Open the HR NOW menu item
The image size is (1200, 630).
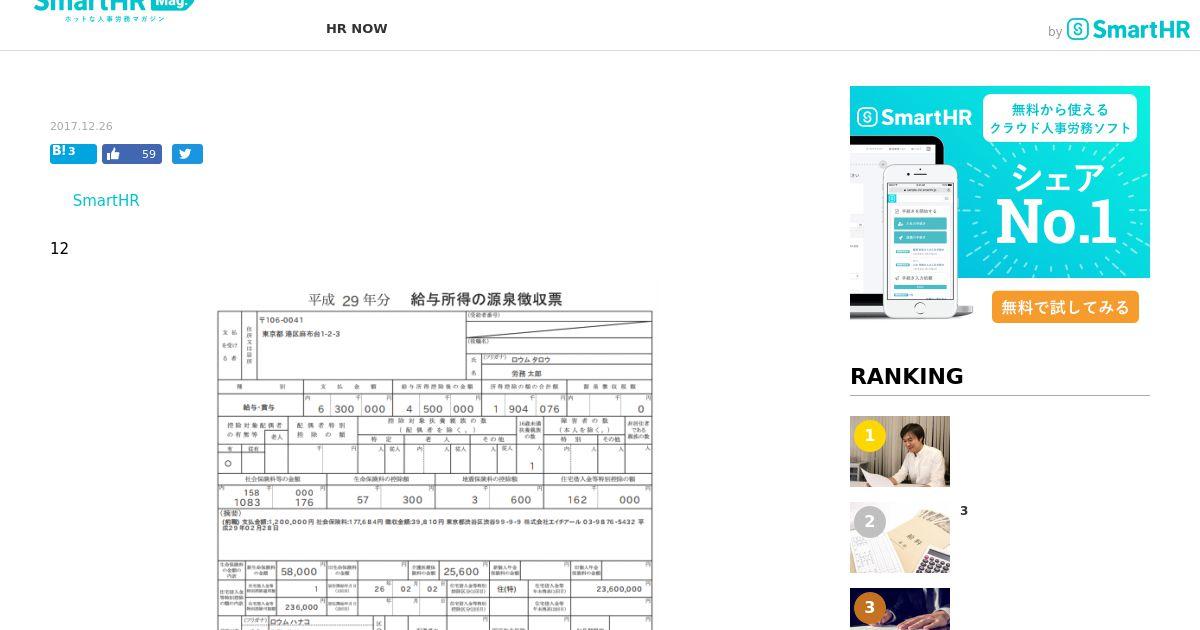[356, 29]
